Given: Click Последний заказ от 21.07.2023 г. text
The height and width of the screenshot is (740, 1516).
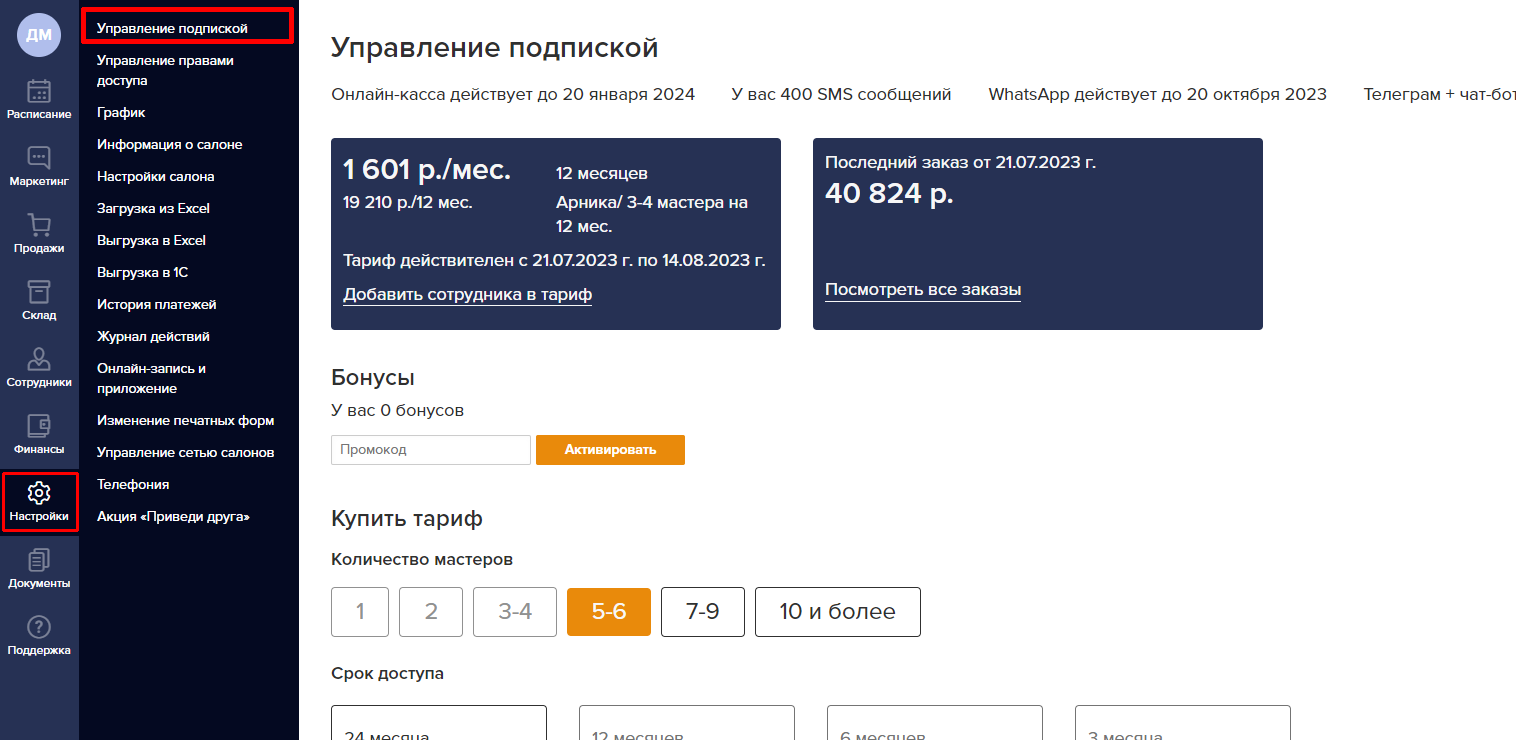Looking at the screenshot, I should click(x=960, y=162).
